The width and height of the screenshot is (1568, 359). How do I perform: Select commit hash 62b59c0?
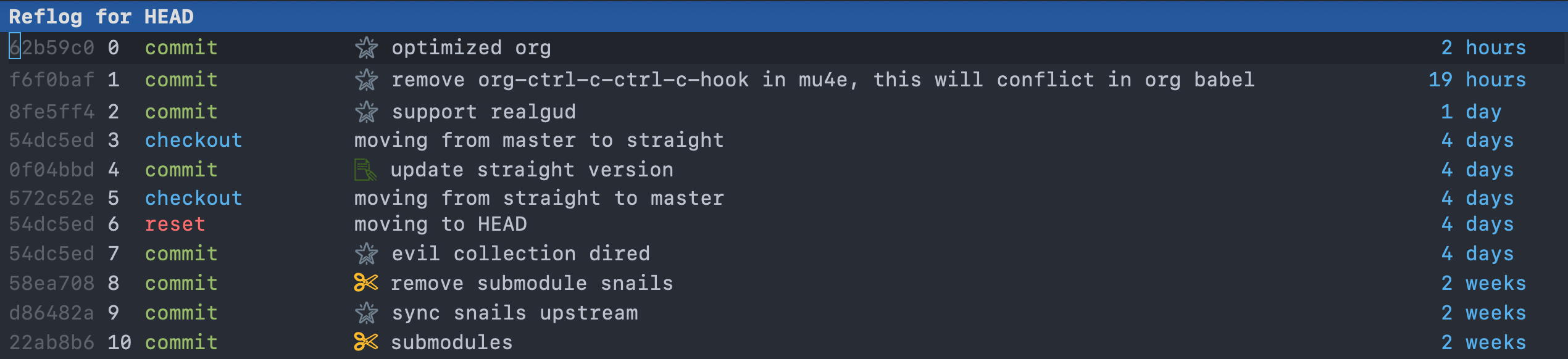[x=52, y=47]
